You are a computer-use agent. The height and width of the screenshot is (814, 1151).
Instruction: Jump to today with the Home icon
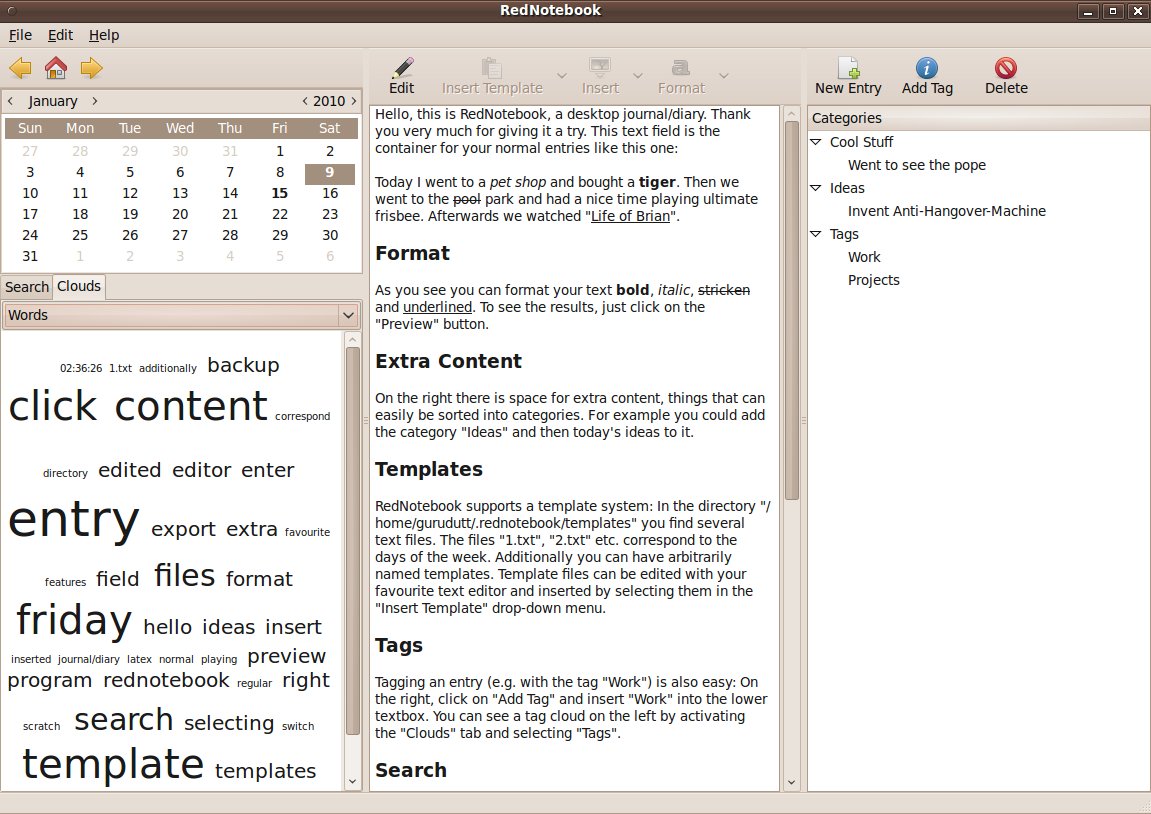55,68
